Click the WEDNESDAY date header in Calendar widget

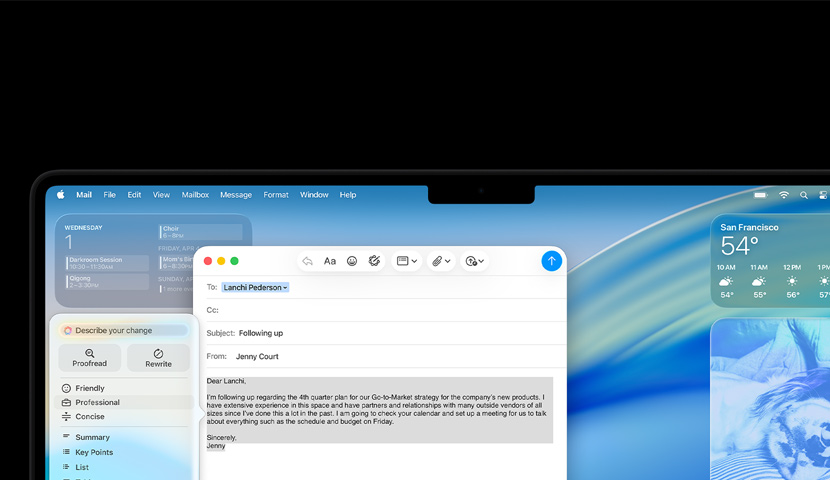click(84, 228)
